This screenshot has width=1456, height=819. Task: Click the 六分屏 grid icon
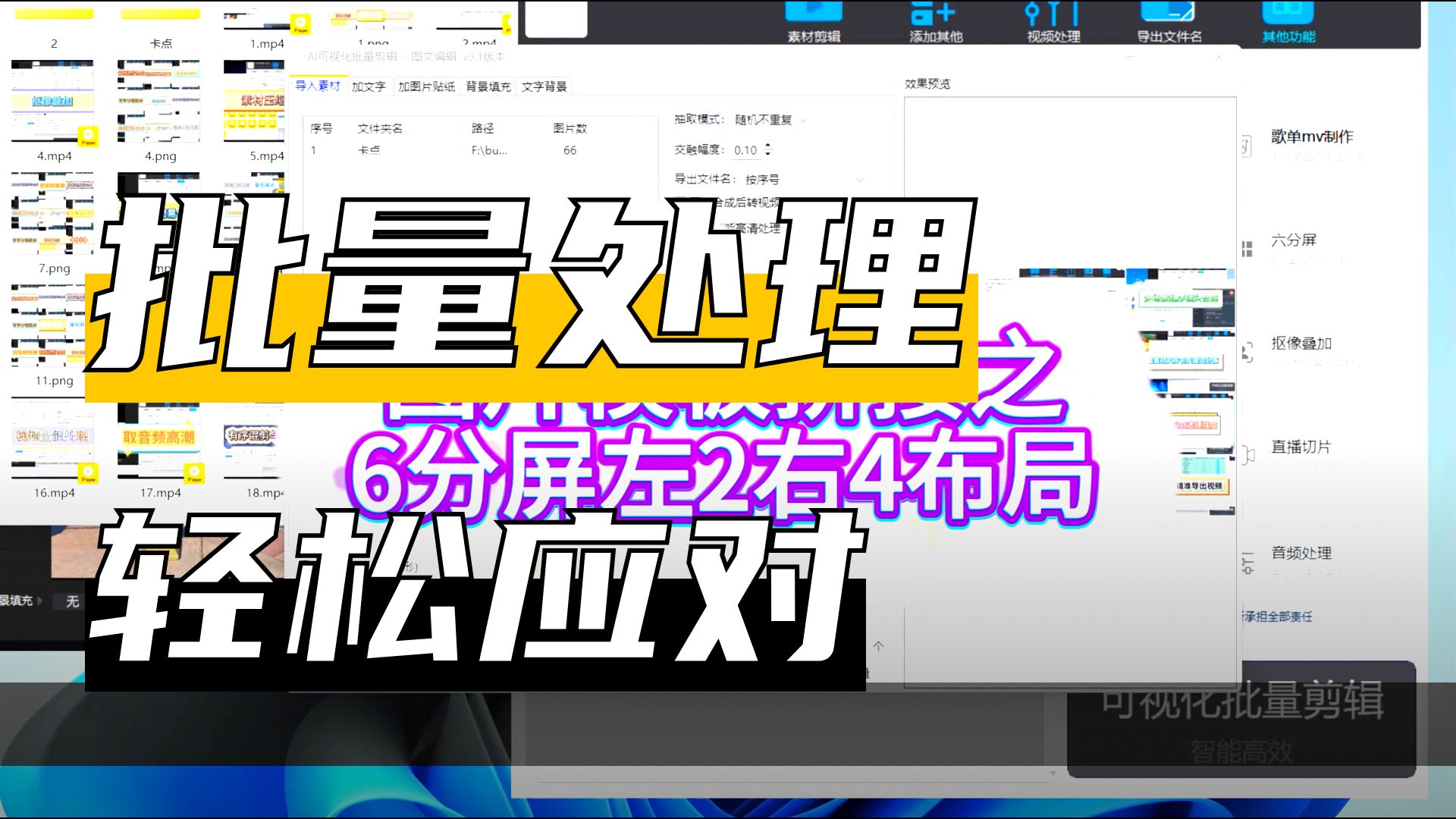coord(1247,249)
